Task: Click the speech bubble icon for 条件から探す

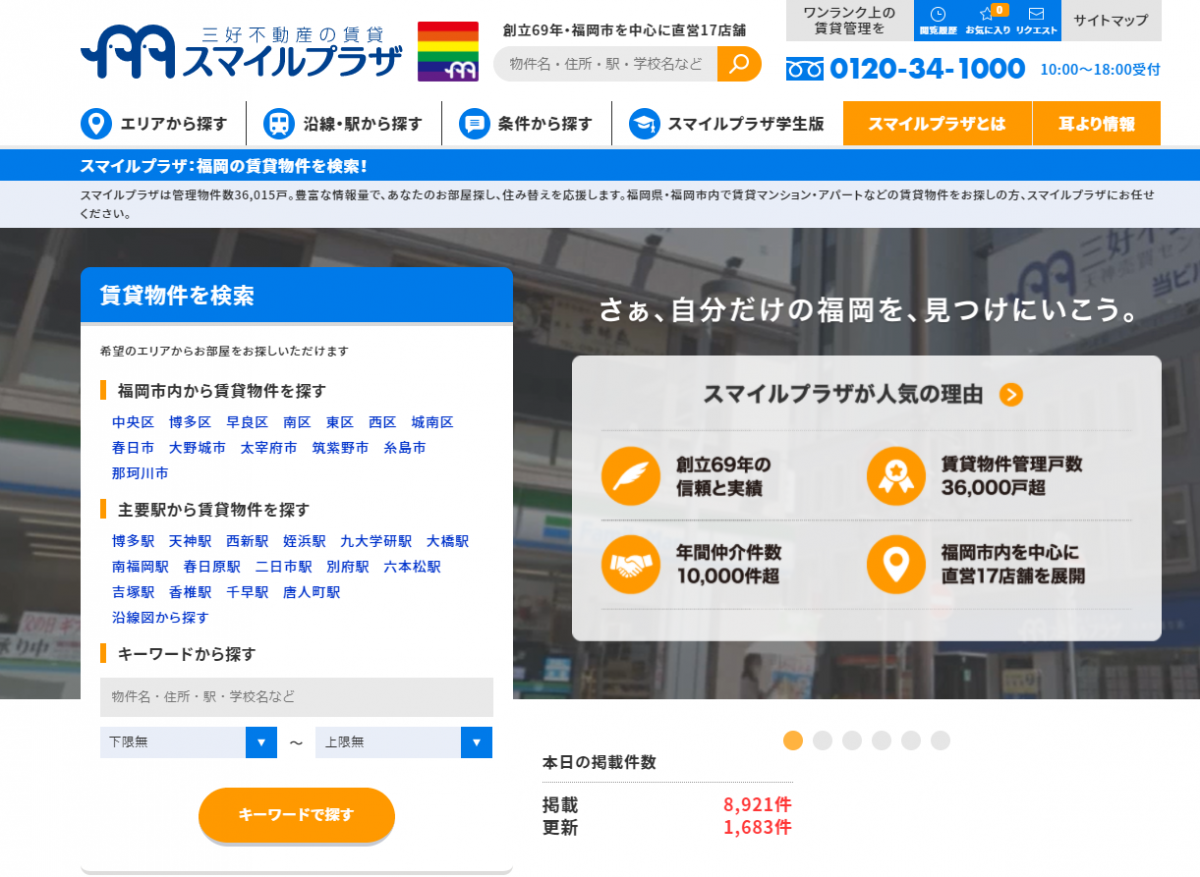Action: pyautogui.click(x=474, y=124)
